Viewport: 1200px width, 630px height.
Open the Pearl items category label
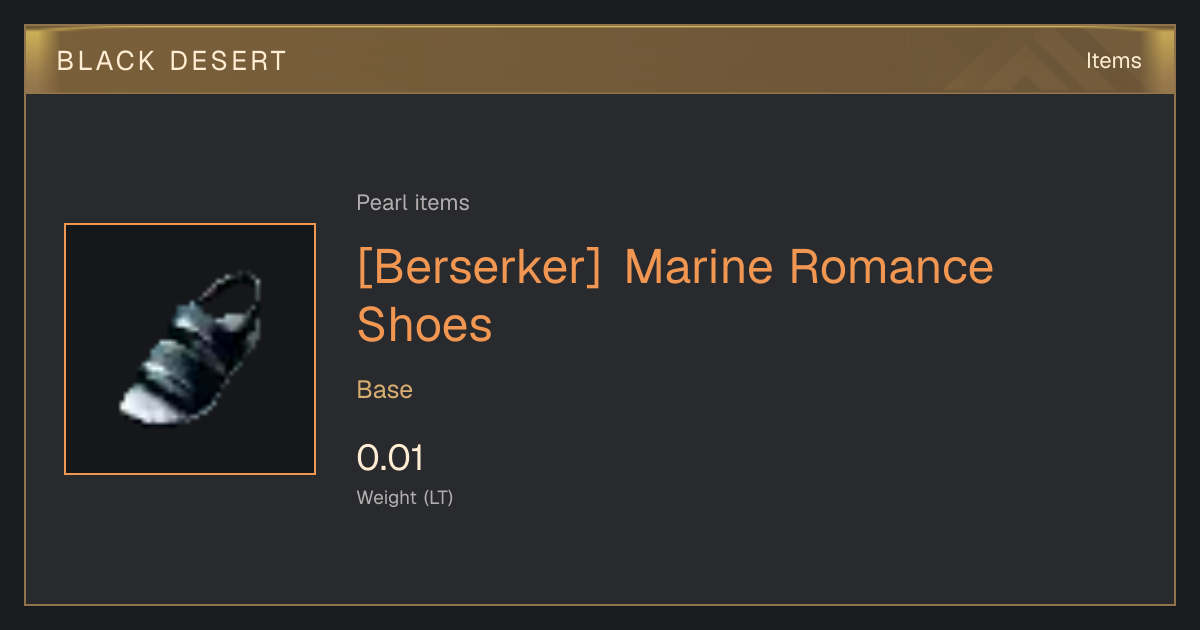(413, 203)
